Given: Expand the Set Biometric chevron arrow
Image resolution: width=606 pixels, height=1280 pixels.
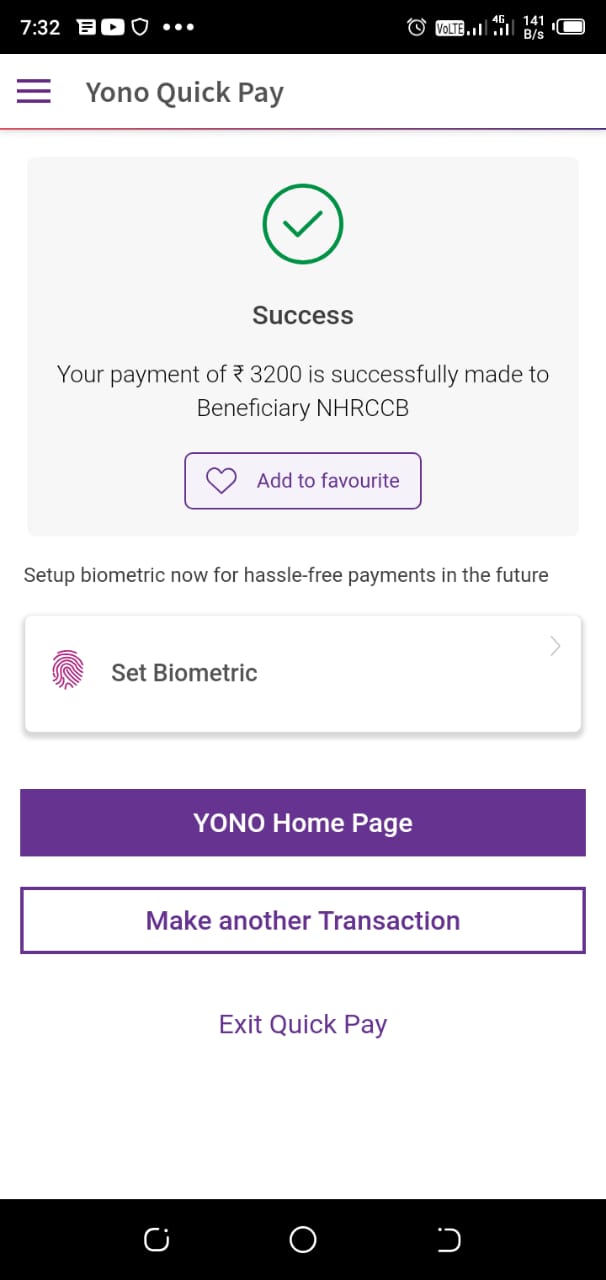Looking at the screenshot, I should (x=556, y=647).
